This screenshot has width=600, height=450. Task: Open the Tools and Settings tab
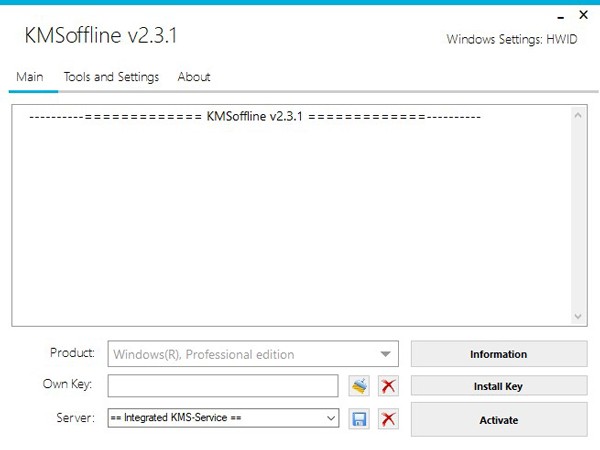111,77
